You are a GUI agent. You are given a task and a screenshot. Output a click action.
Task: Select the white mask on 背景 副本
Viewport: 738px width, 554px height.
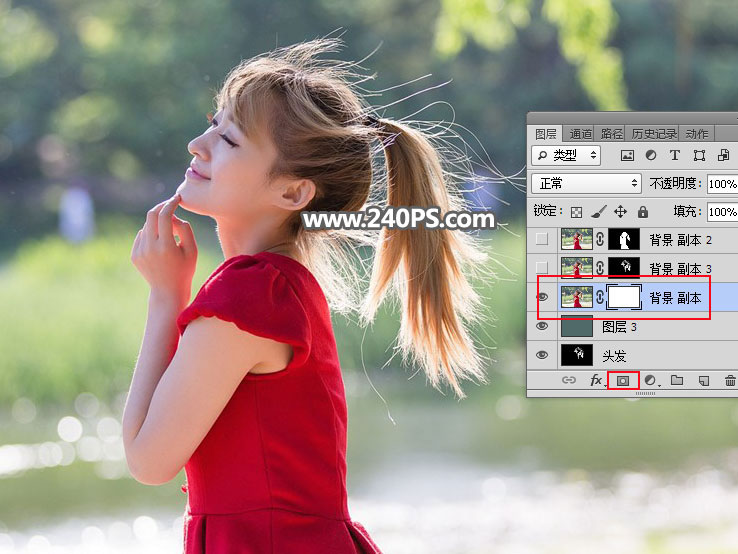[x=623, y=297]
